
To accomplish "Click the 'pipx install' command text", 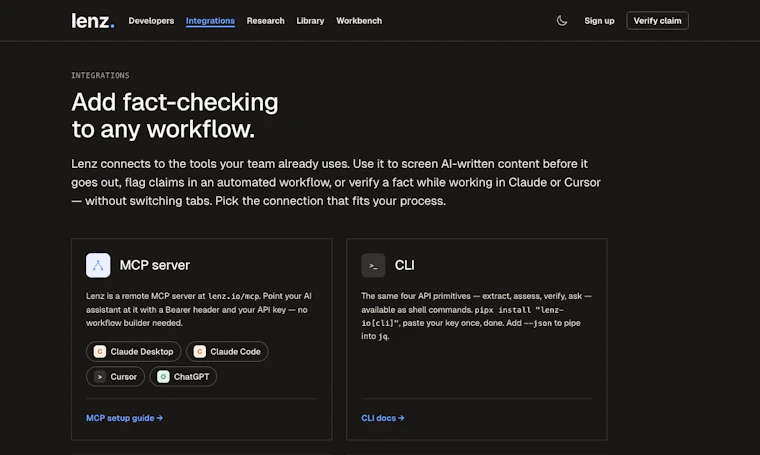I will [x=503, y=310].
